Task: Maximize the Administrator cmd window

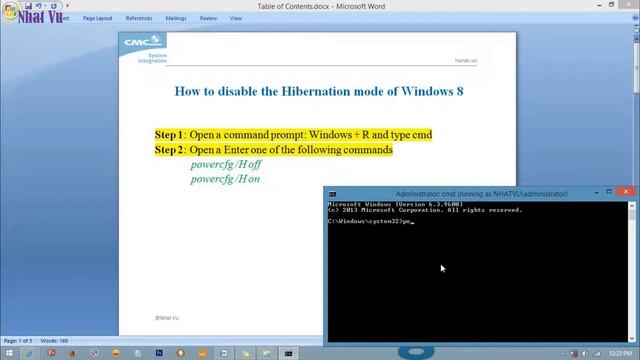Action: point(609,192)
